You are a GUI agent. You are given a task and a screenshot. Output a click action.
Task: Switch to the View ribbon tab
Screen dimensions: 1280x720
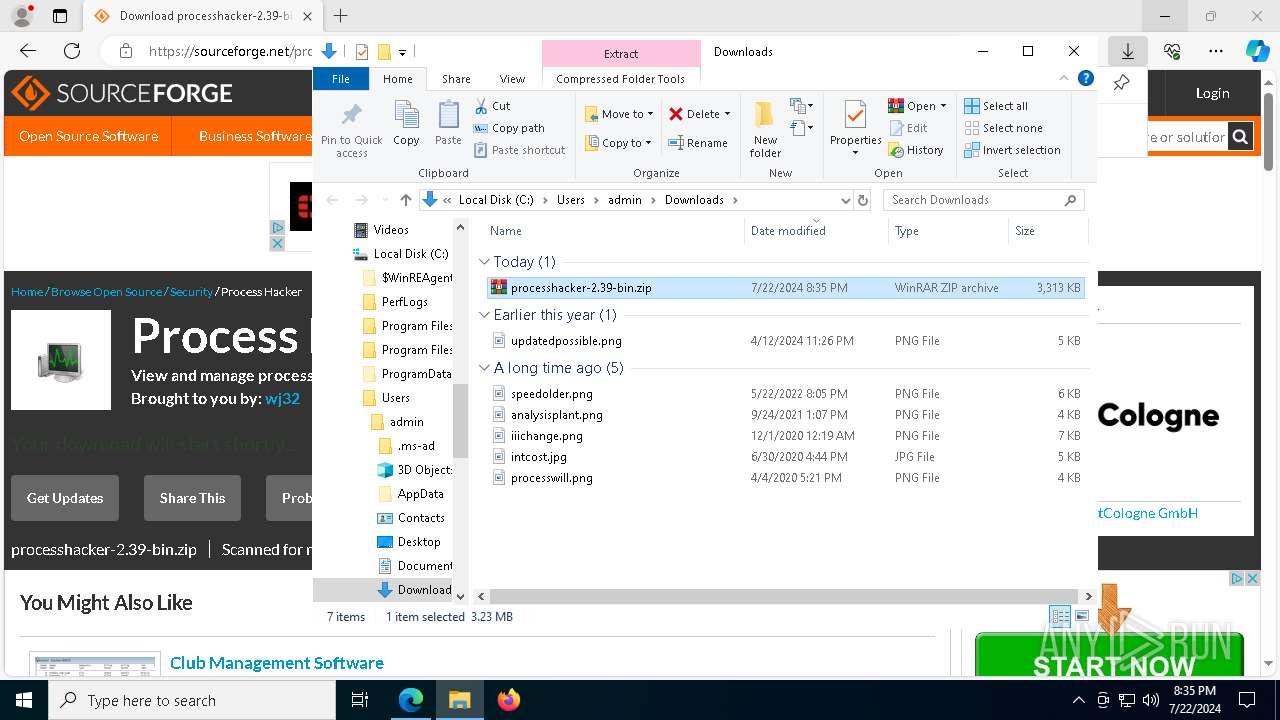coord(512,79)
